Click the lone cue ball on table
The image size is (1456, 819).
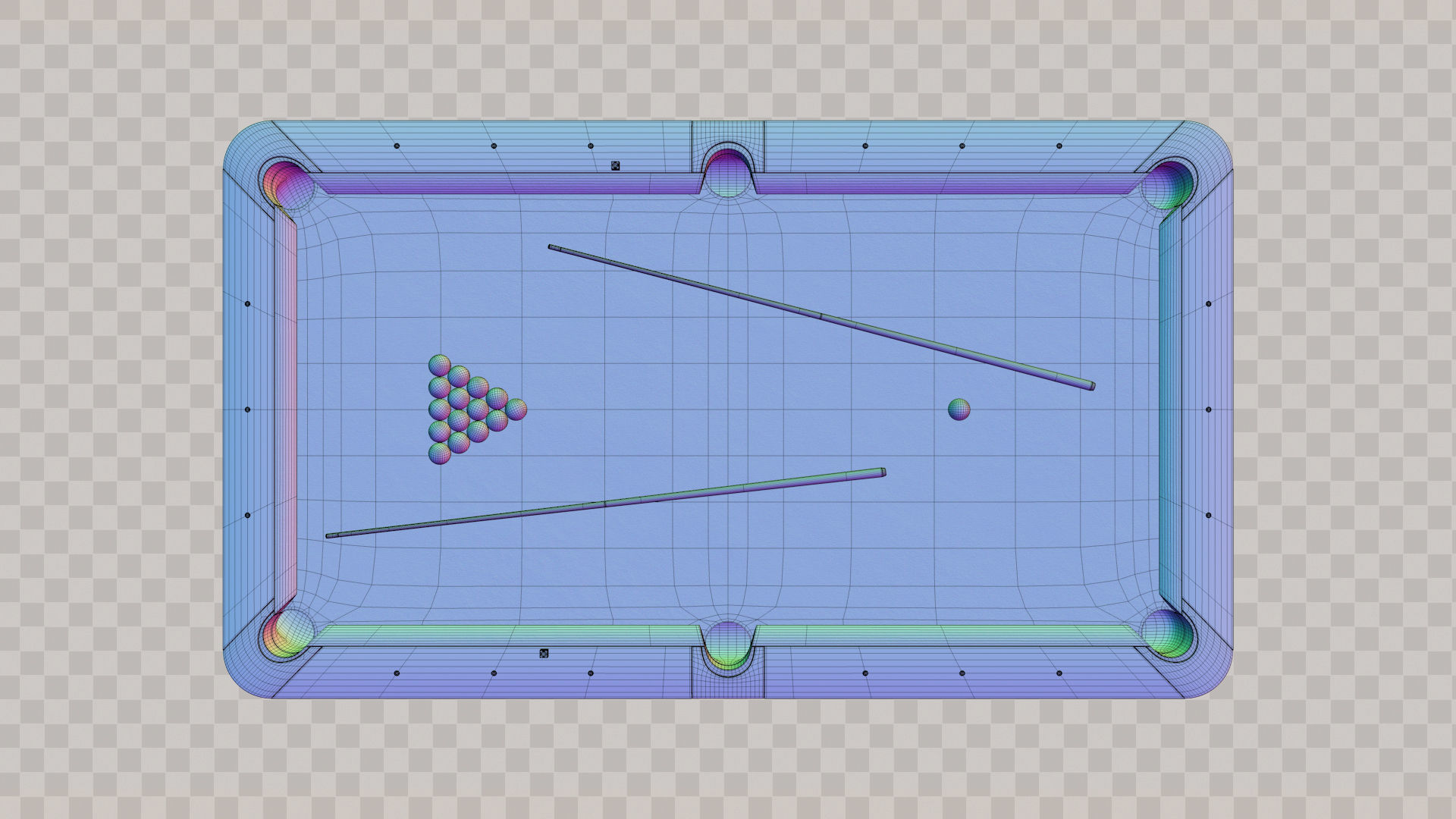click(959, 409)
